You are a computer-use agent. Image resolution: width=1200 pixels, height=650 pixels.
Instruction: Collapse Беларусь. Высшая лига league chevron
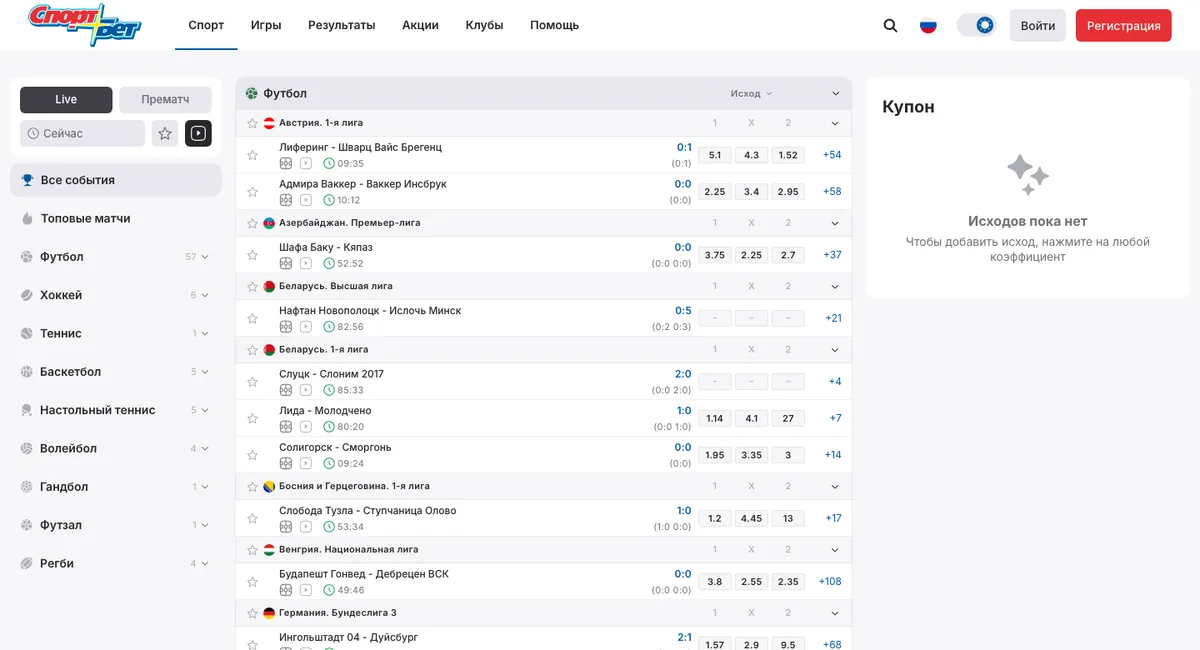835,286
